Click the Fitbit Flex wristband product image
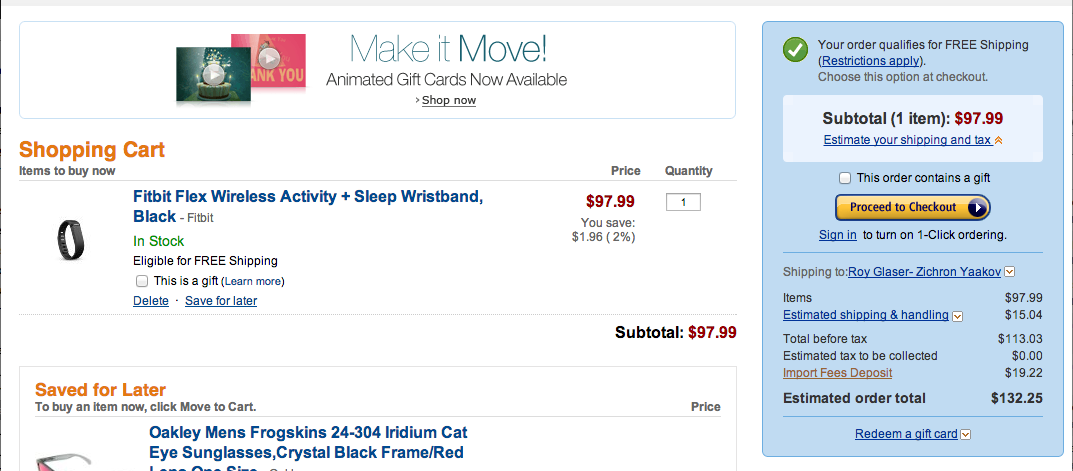Viewport: 1073px width, 471px height. tap(70, 240)
